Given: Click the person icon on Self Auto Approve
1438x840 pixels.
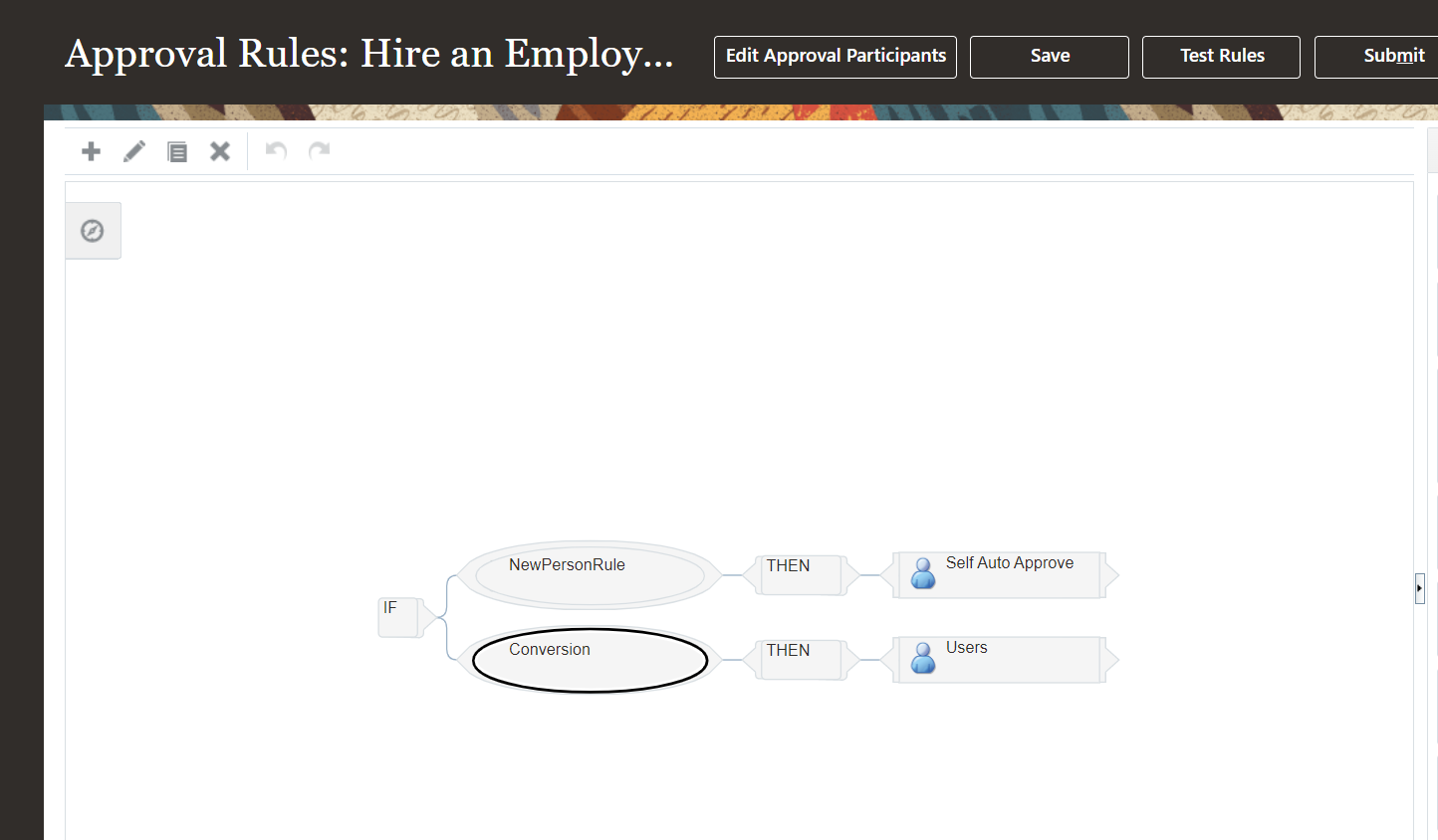Looking at the screenshot, I should pyautogui.click(x=922, y=574).
